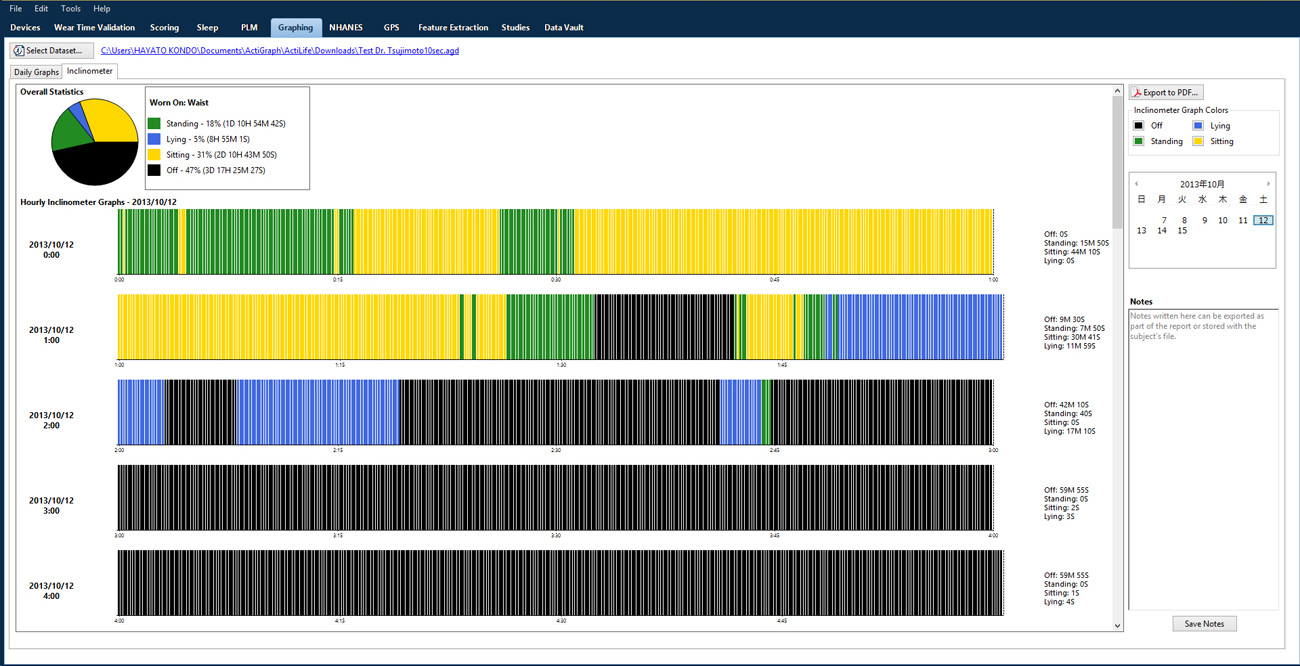Open the Wear Time Validation tab
The image size is (1300, 666).
tap(95, 28)
